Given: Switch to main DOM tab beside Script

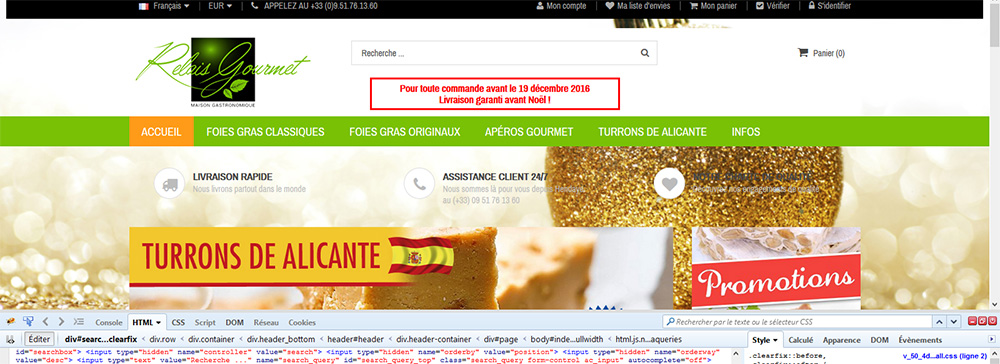Looking at the screenshot, I should click(x=234, y=323).
